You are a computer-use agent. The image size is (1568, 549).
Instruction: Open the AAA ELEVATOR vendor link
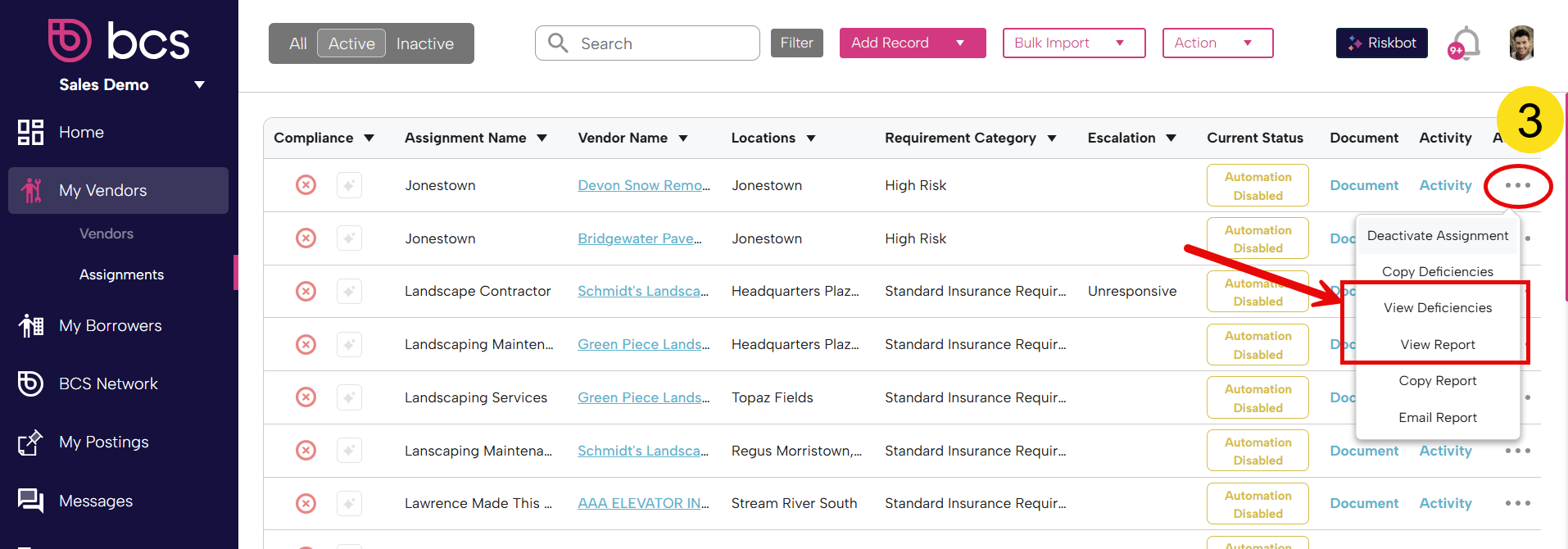(643, 503)
